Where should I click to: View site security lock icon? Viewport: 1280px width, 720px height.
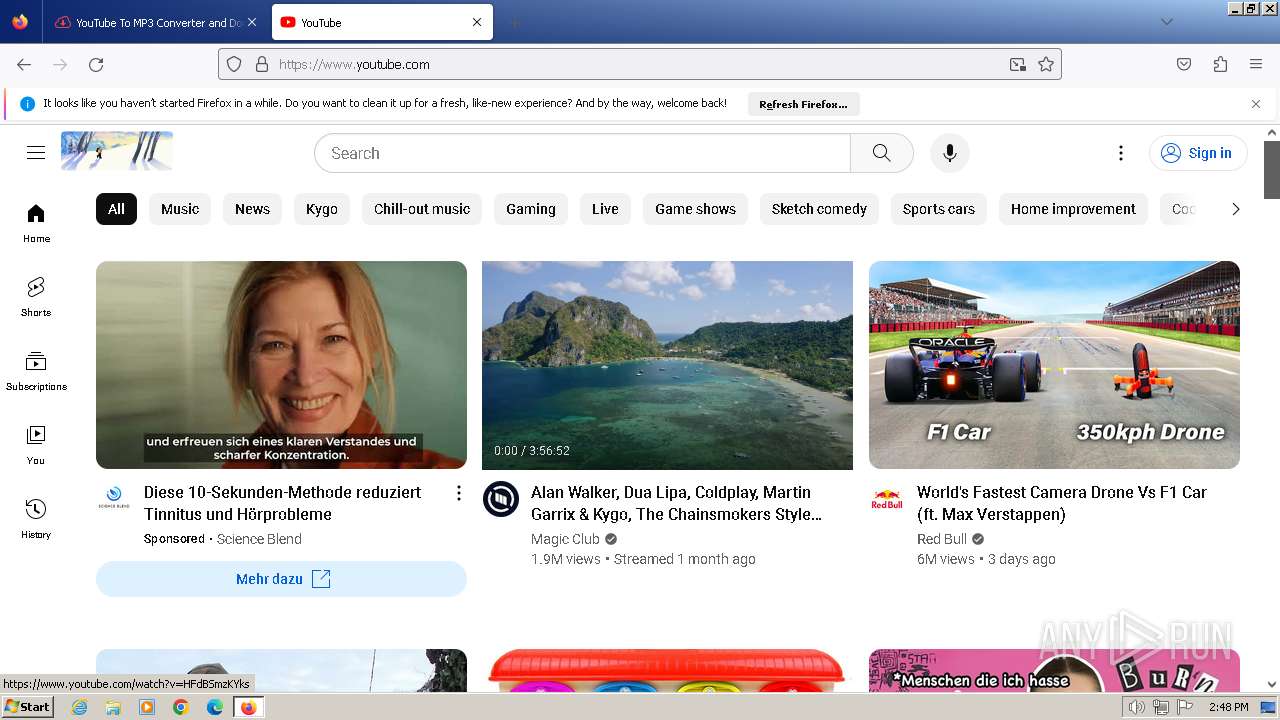coord(262,64)
